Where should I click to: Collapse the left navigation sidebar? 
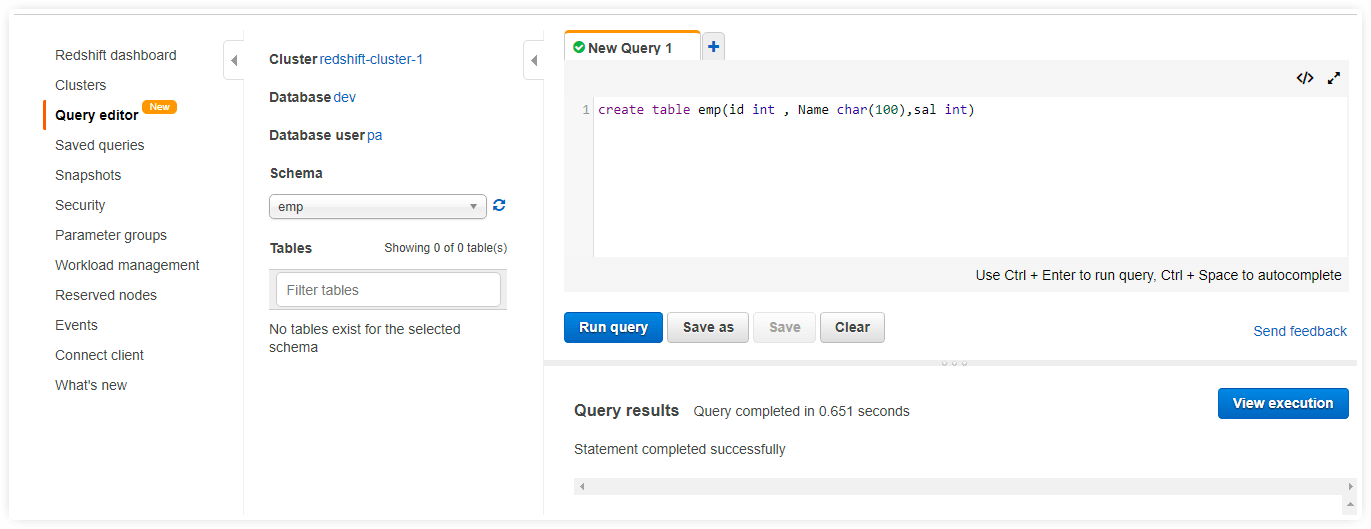point(233,61)
